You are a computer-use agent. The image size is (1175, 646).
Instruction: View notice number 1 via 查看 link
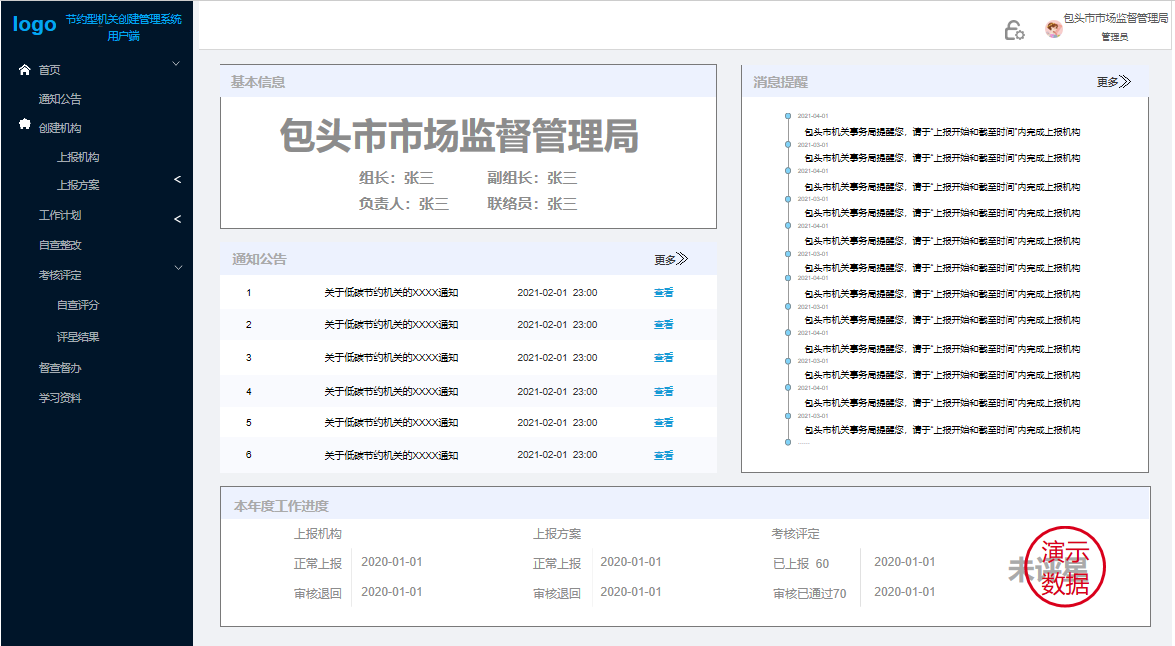click(663, 293)
